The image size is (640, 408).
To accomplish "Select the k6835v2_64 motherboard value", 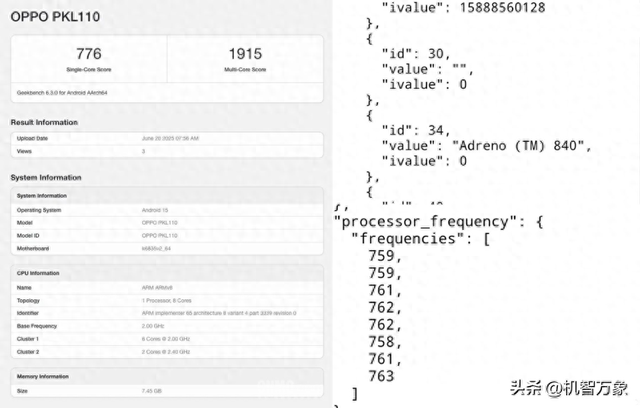I will (x=156, y=248).
